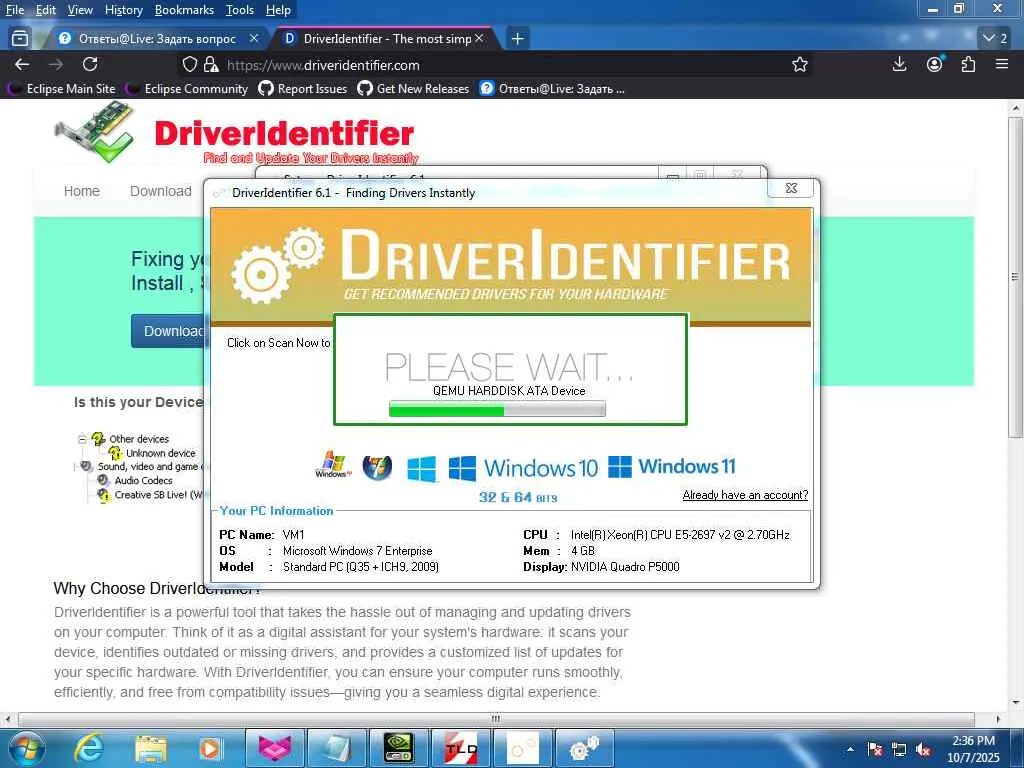Click the horizontal page scrollbar

click(496, 719)
